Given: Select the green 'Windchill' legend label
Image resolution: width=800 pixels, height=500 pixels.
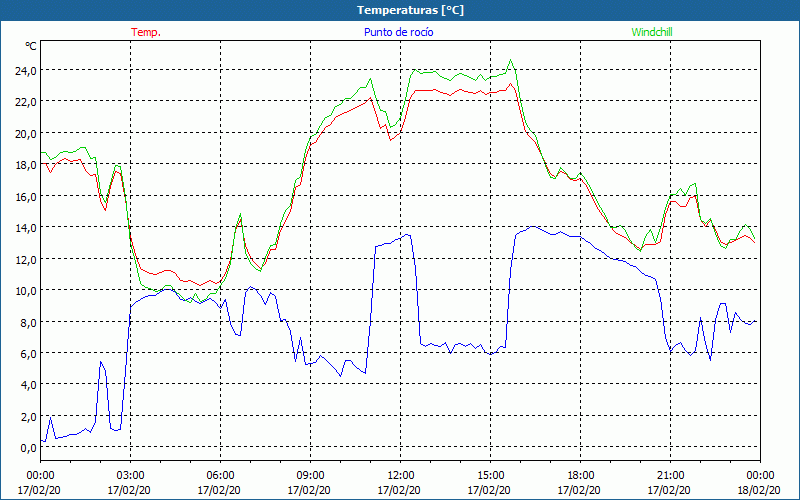Looking at the screenshot, I should click(x=652, y=32).
